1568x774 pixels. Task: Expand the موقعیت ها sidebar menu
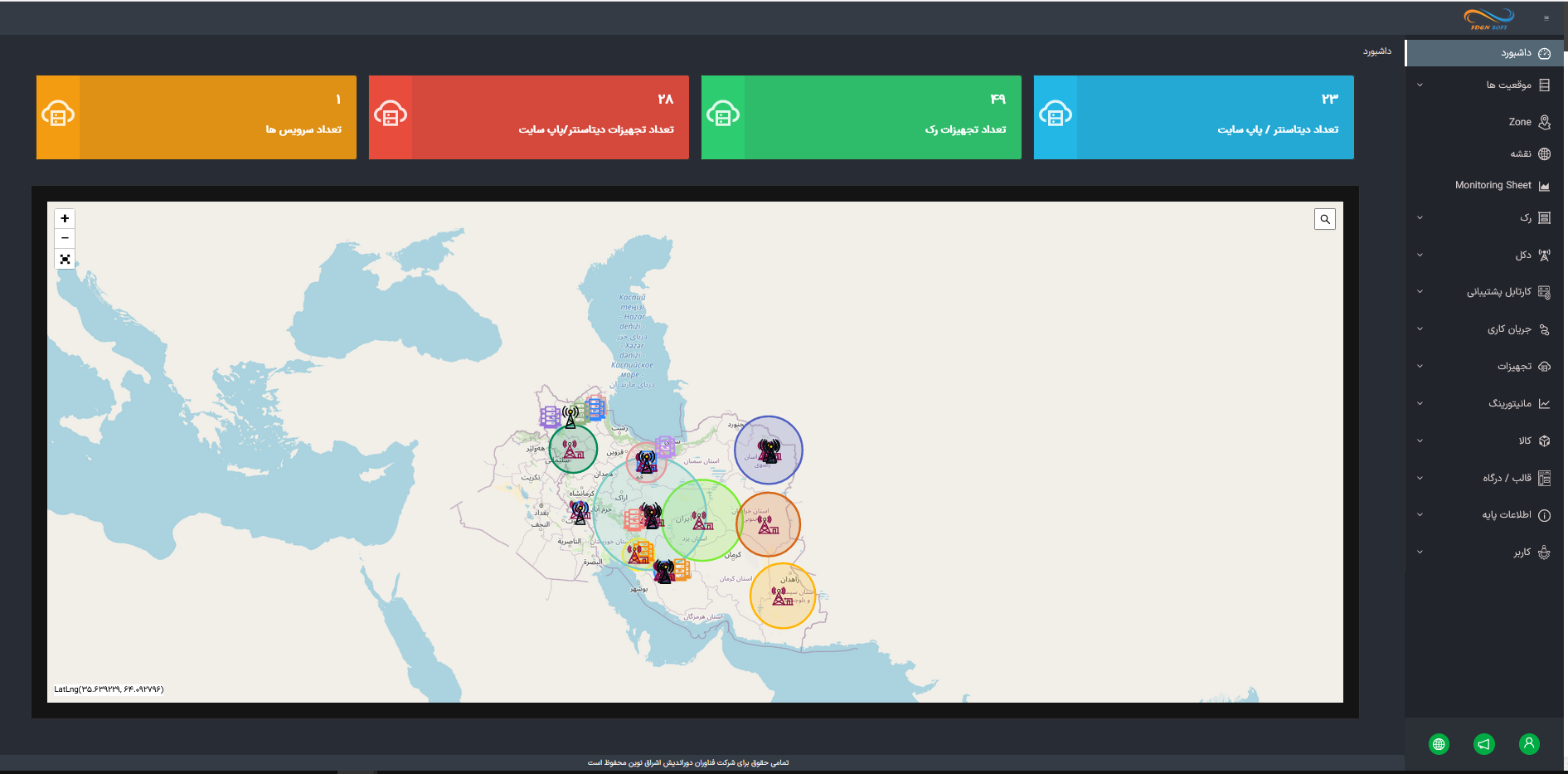tap(1484, 85)
